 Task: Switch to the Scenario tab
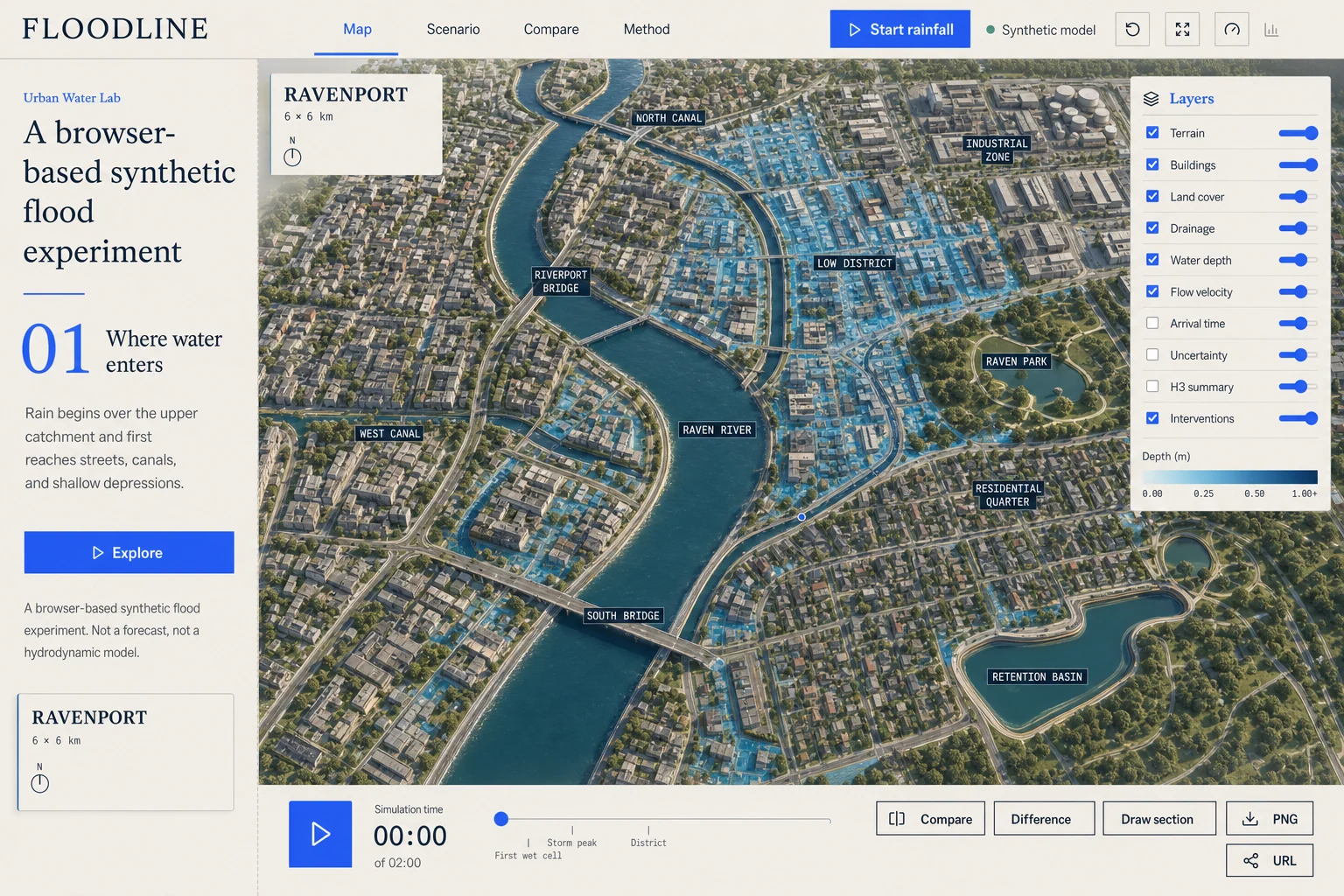click(453, 30)
